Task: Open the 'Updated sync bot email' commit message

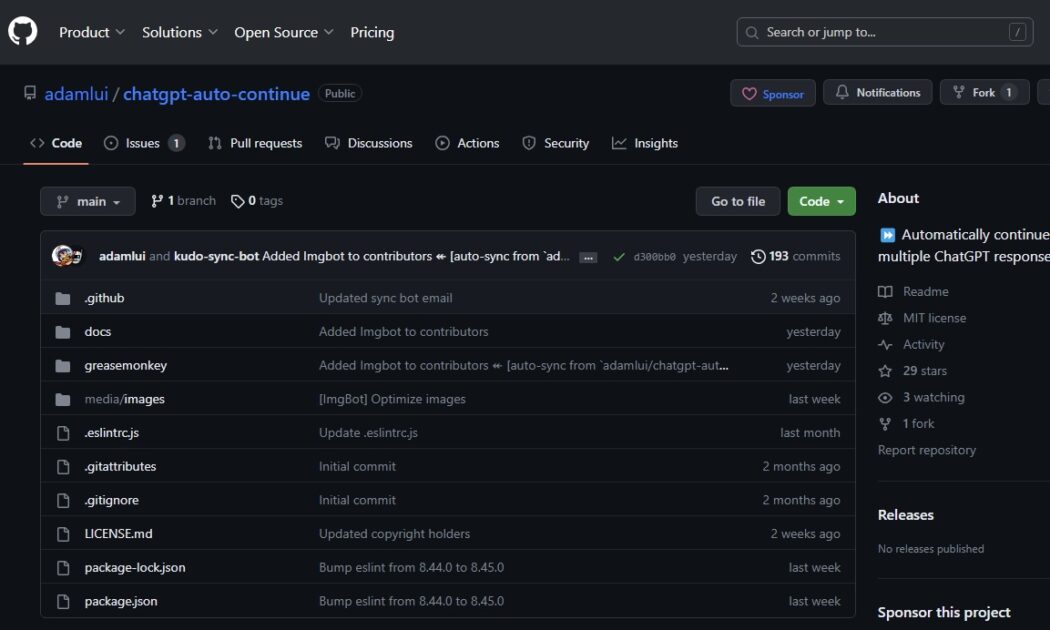Action: [x=386, y=298]
